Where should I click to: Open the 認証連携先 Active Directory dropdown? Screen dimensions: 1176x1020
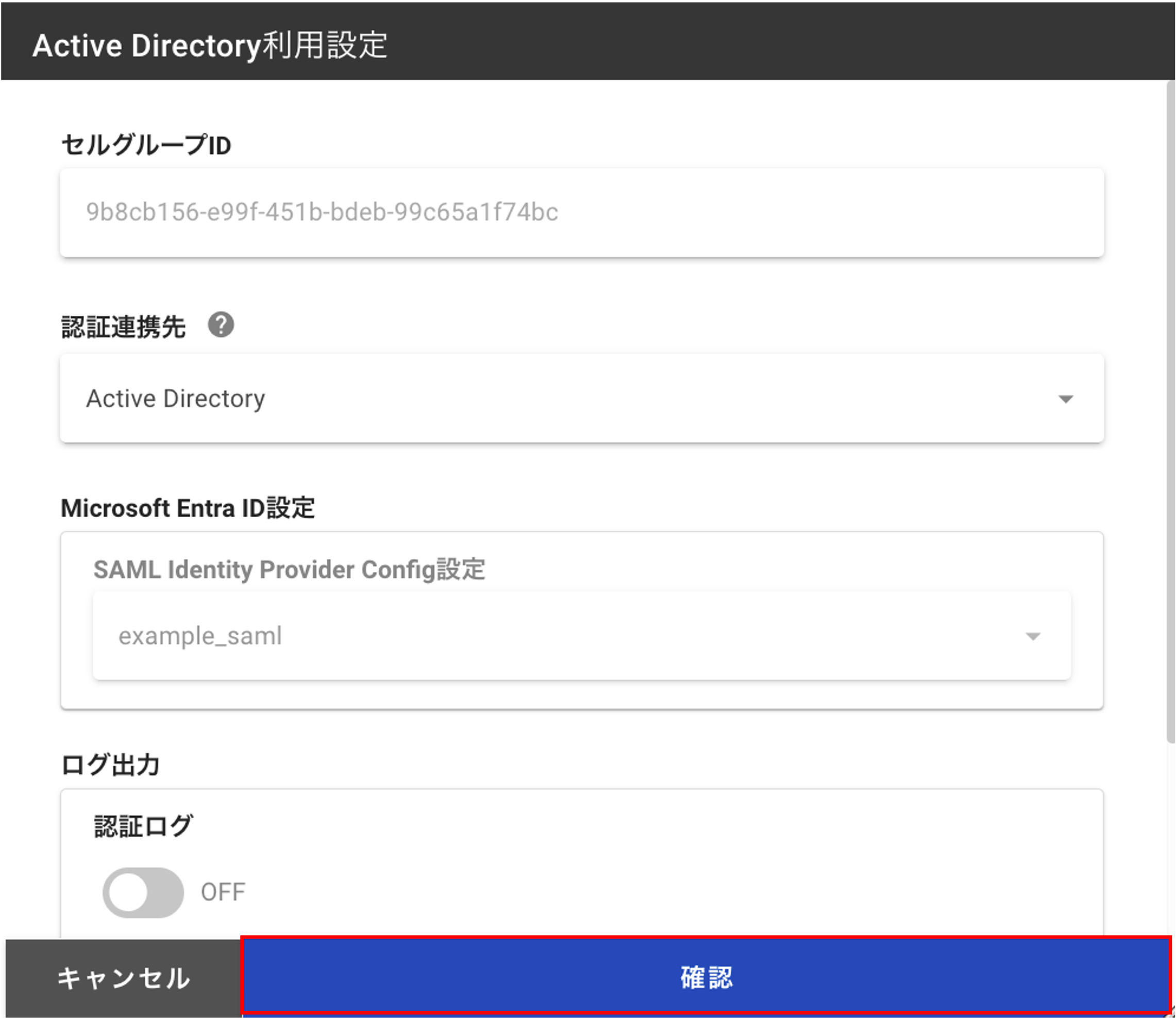(581, 398)
